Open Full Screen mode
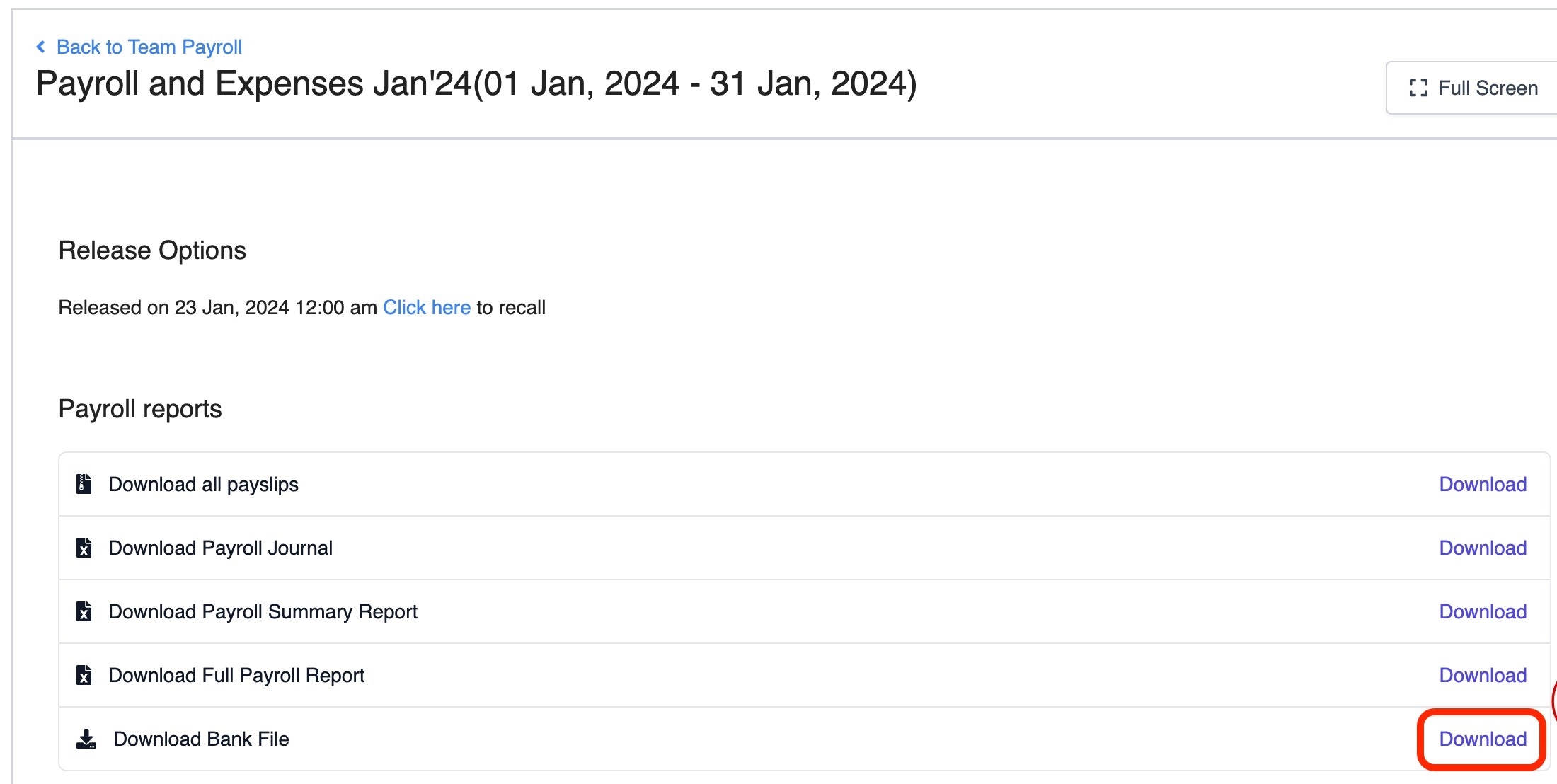The width and height of the screenshot is (1557, 784). click(1472, 88)
